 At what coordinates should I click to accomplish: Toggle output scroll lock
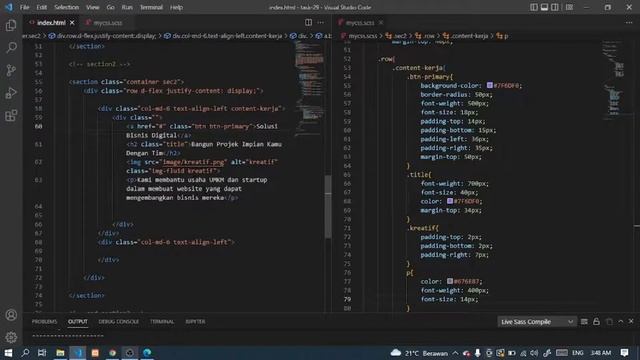click(x=596, y=322)
